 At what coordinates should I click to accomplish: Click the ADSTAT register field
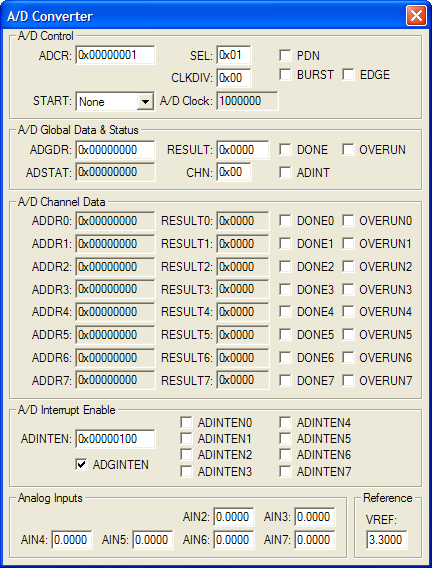(x=115, y=172)
